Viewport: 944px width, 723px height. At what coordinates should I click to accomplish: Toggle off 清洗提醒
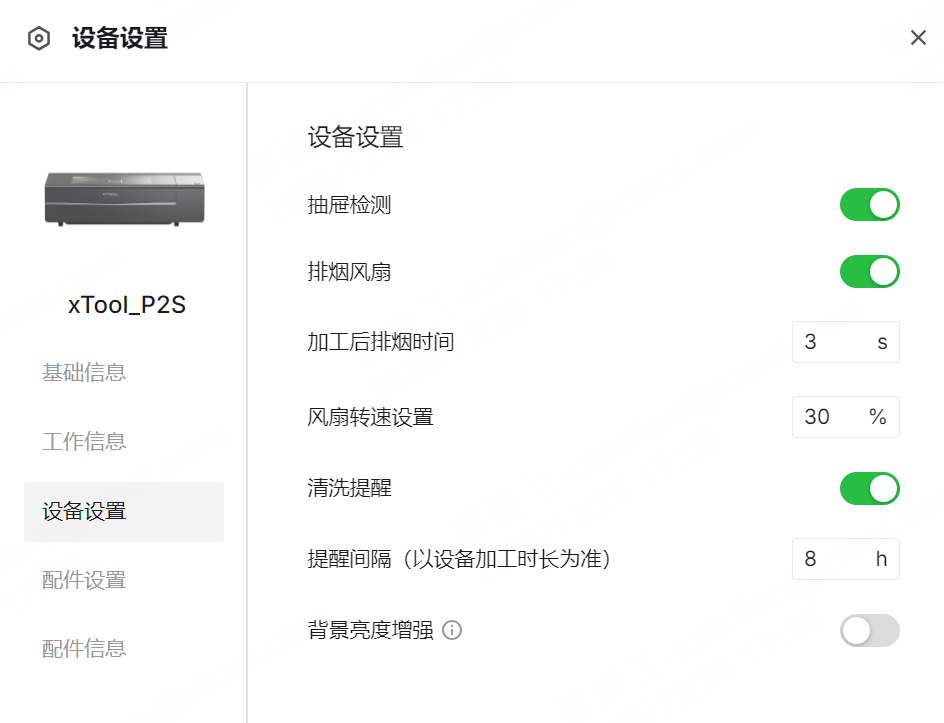pyautogui.click(x=869, y=489)
